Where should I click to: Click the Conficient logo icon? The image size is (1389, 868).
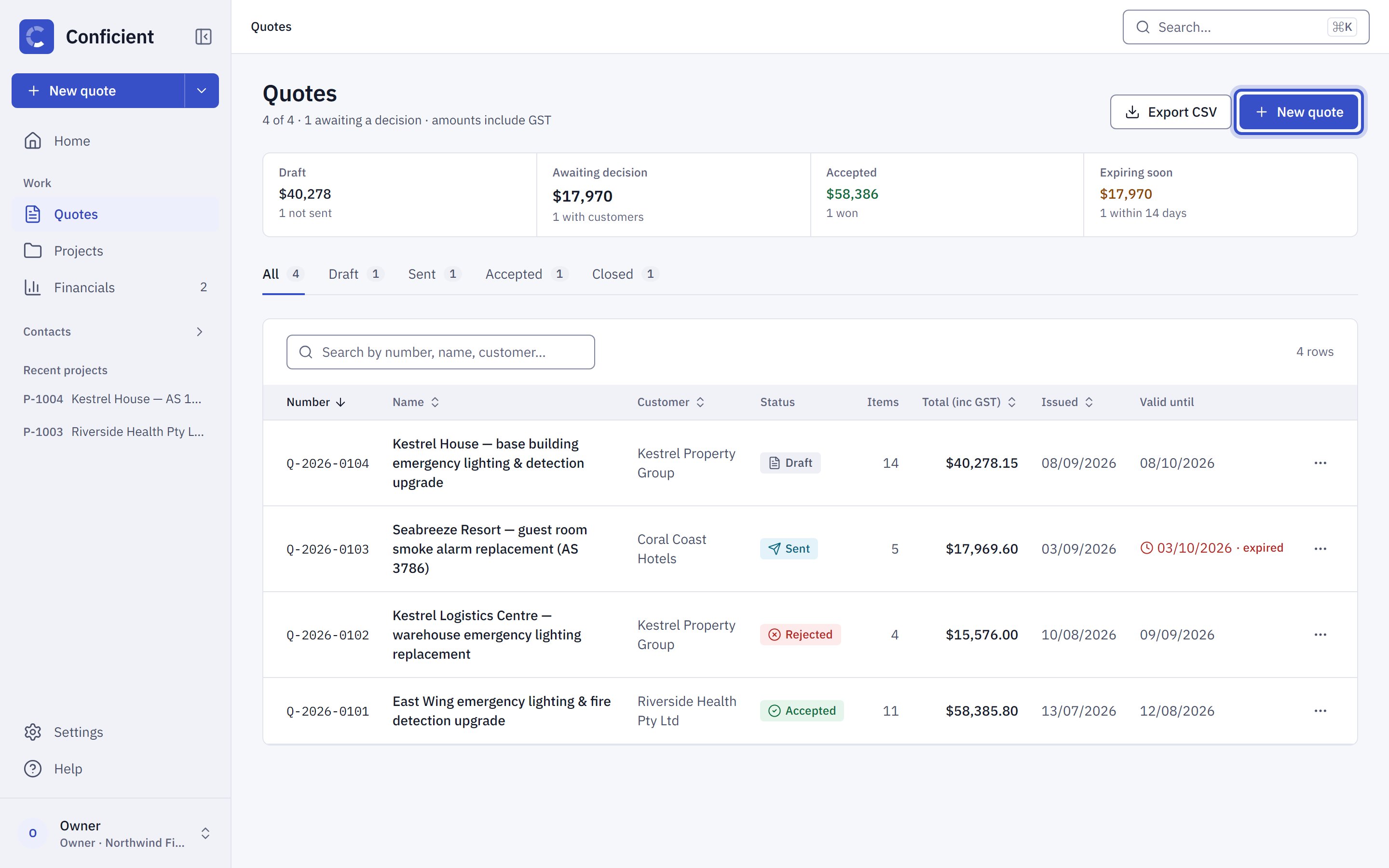tap(36, 37)
